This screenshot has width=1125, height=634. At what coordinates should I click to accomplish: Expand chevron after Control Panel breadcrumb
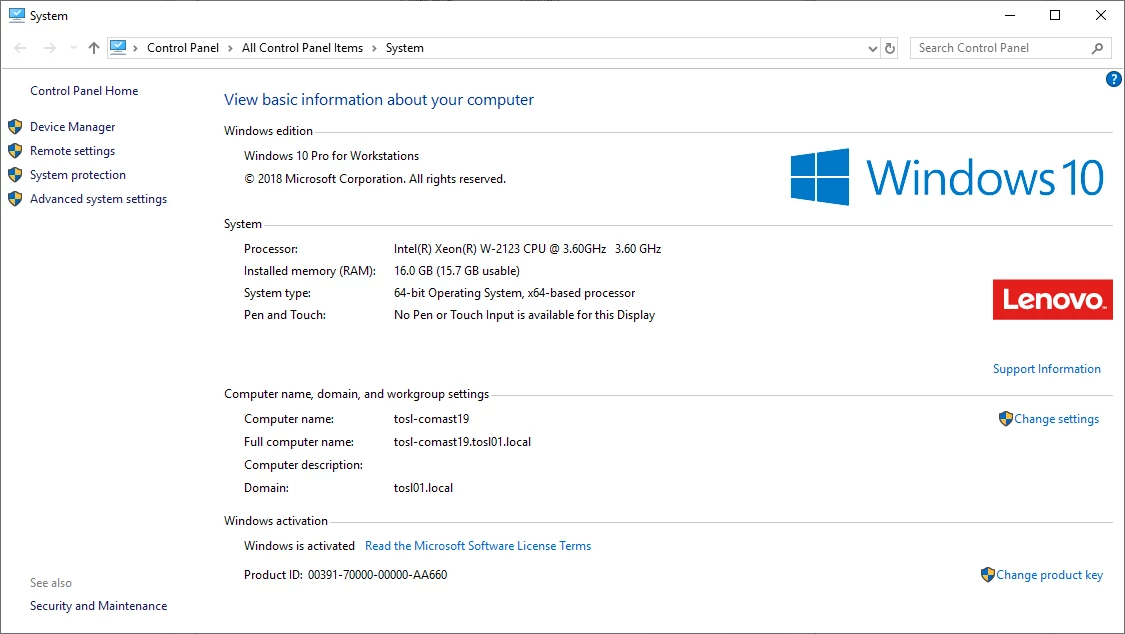coord(230,48)
